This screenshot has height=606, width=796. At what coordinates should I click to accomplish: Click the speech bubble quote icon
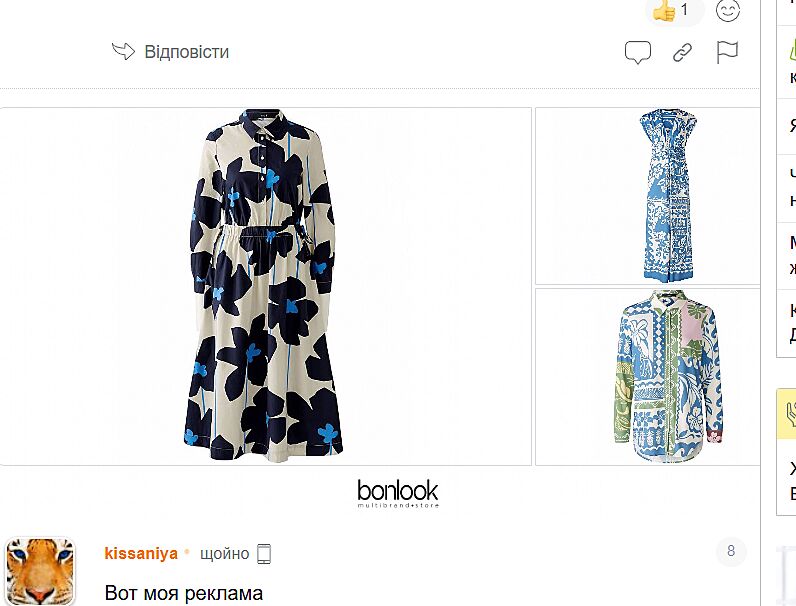638,52
